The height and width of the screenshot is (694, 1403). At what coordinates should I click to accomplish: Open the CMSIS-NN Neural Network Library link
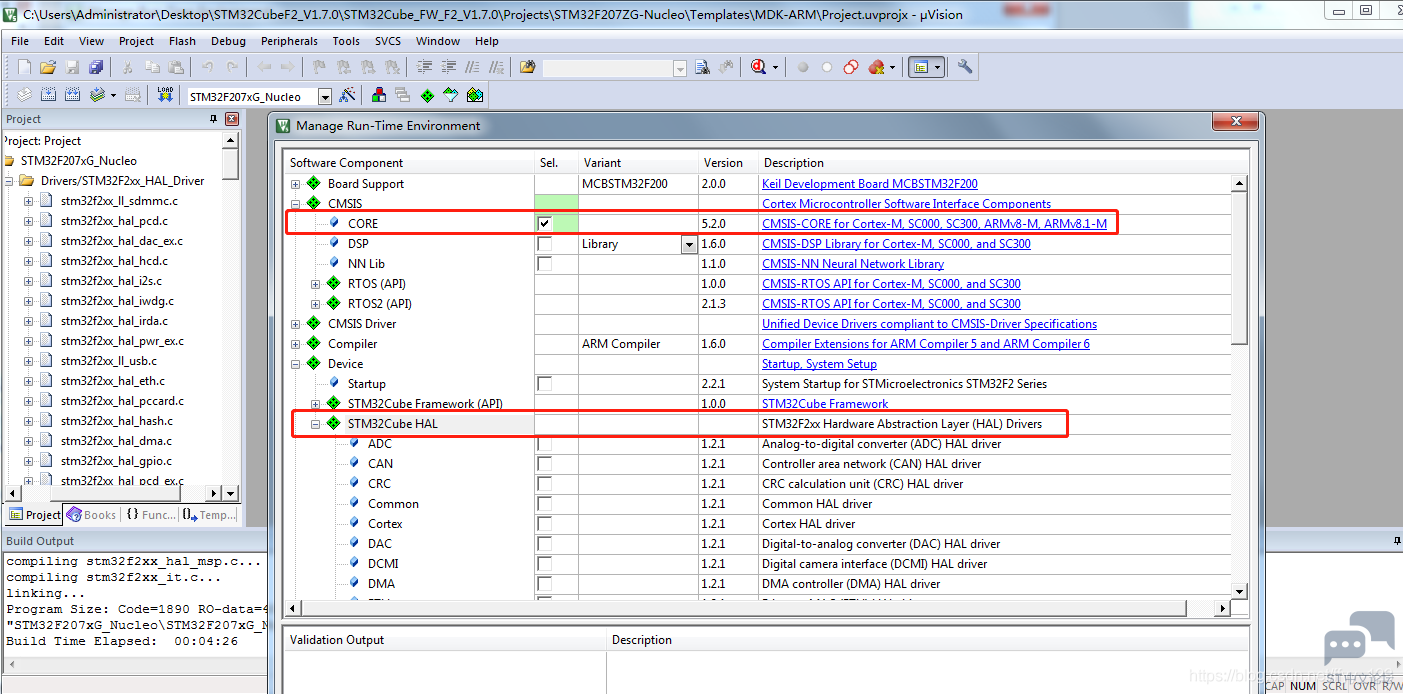(x=853, y=264)
